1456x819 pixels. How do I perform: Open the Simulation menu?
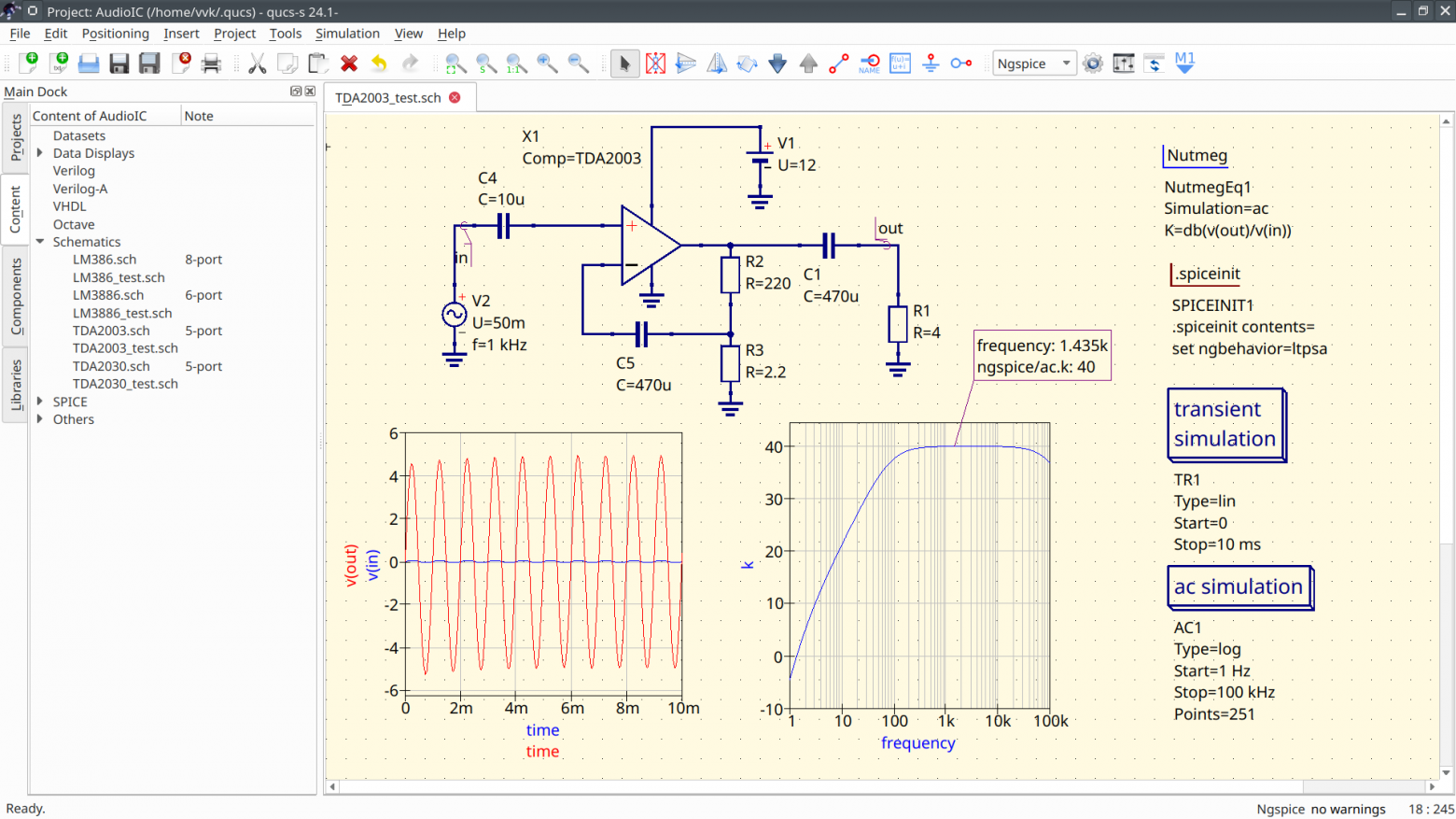pyautogui.click(x=347, y=34)
